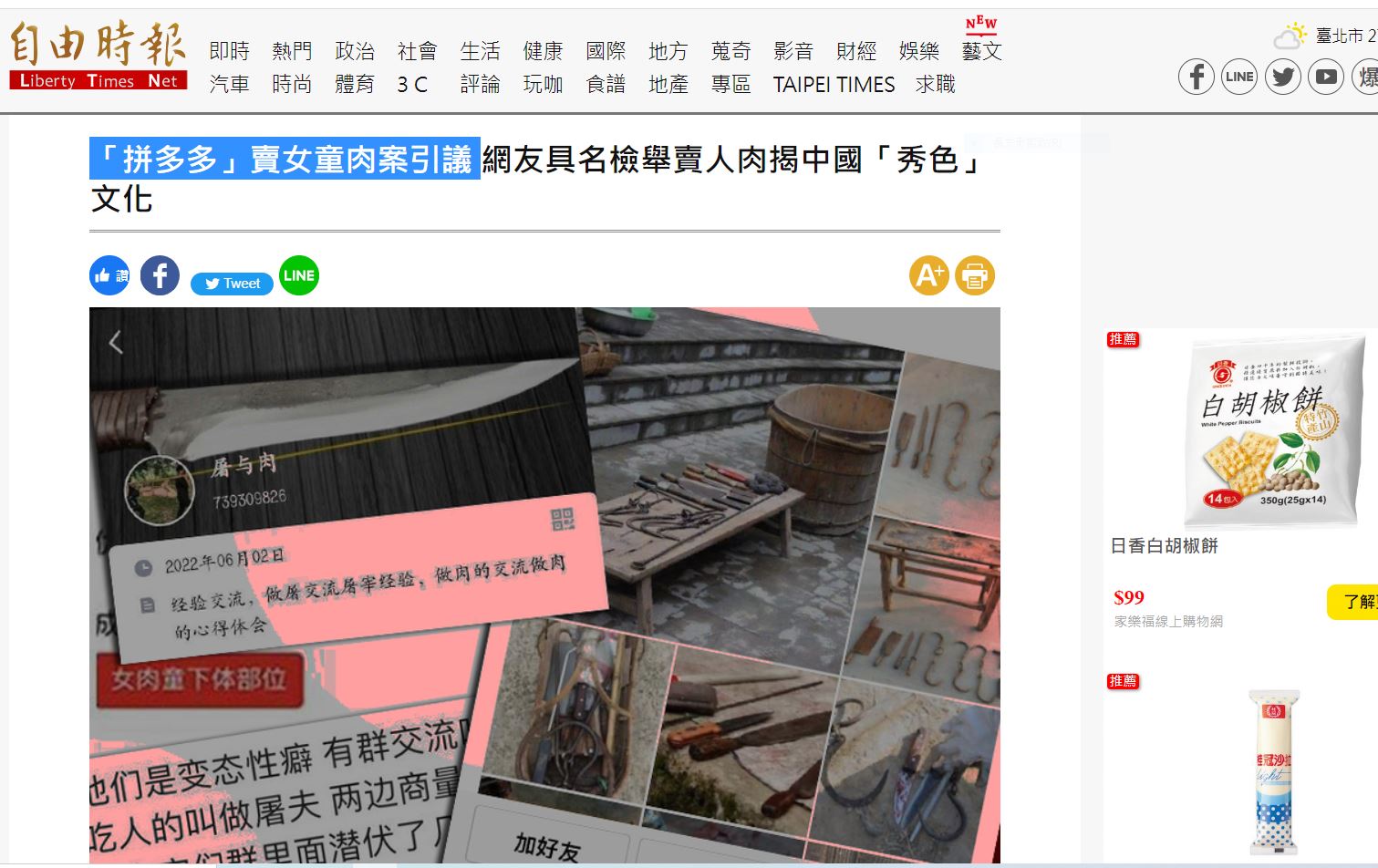Open the 熱門 section
Screen dimensions: 1378x868
click(x=292, y=51)
